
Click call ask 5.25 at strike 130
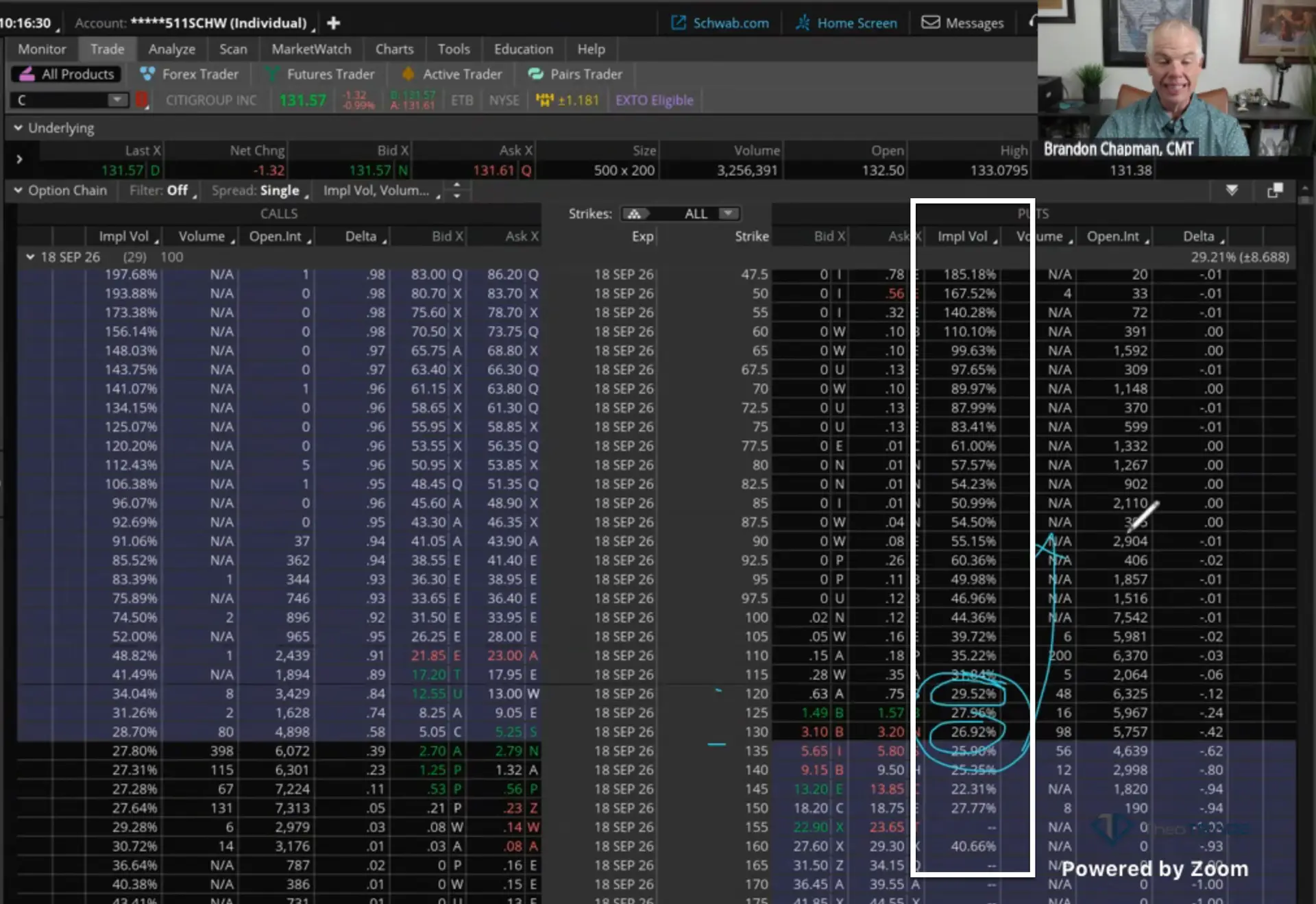click(509, 732)
